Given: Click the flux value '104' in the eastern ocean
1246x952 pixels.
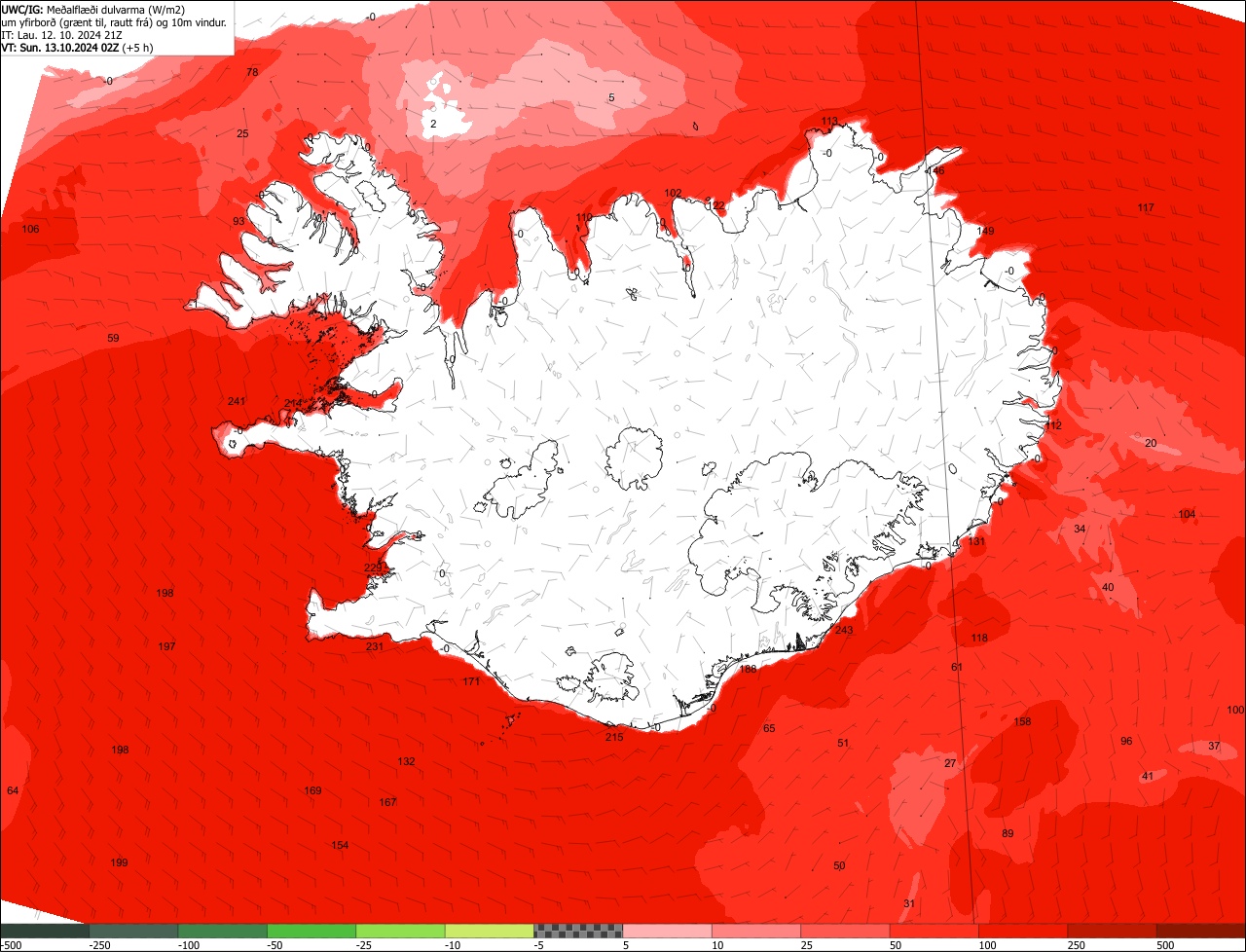Looking at the screenshot, I should [1187, 514].
